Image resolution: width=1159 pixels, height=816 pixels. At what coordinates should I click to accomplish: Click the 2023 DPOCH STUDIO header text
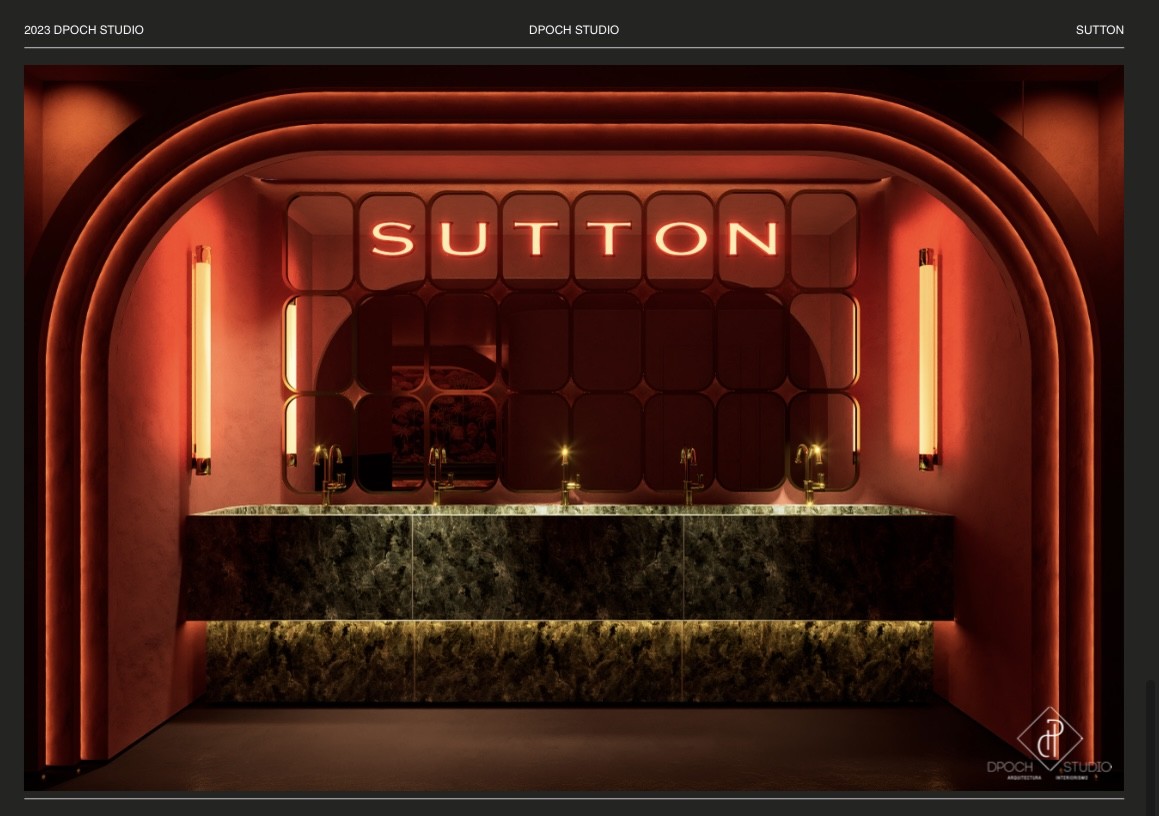coord(84,30)
